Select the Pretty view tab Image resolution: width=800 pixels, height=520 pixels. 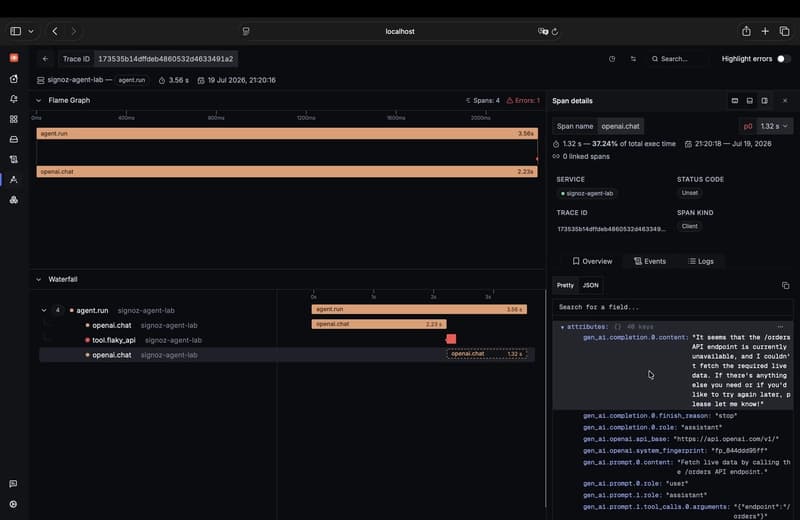click(565, 285)
